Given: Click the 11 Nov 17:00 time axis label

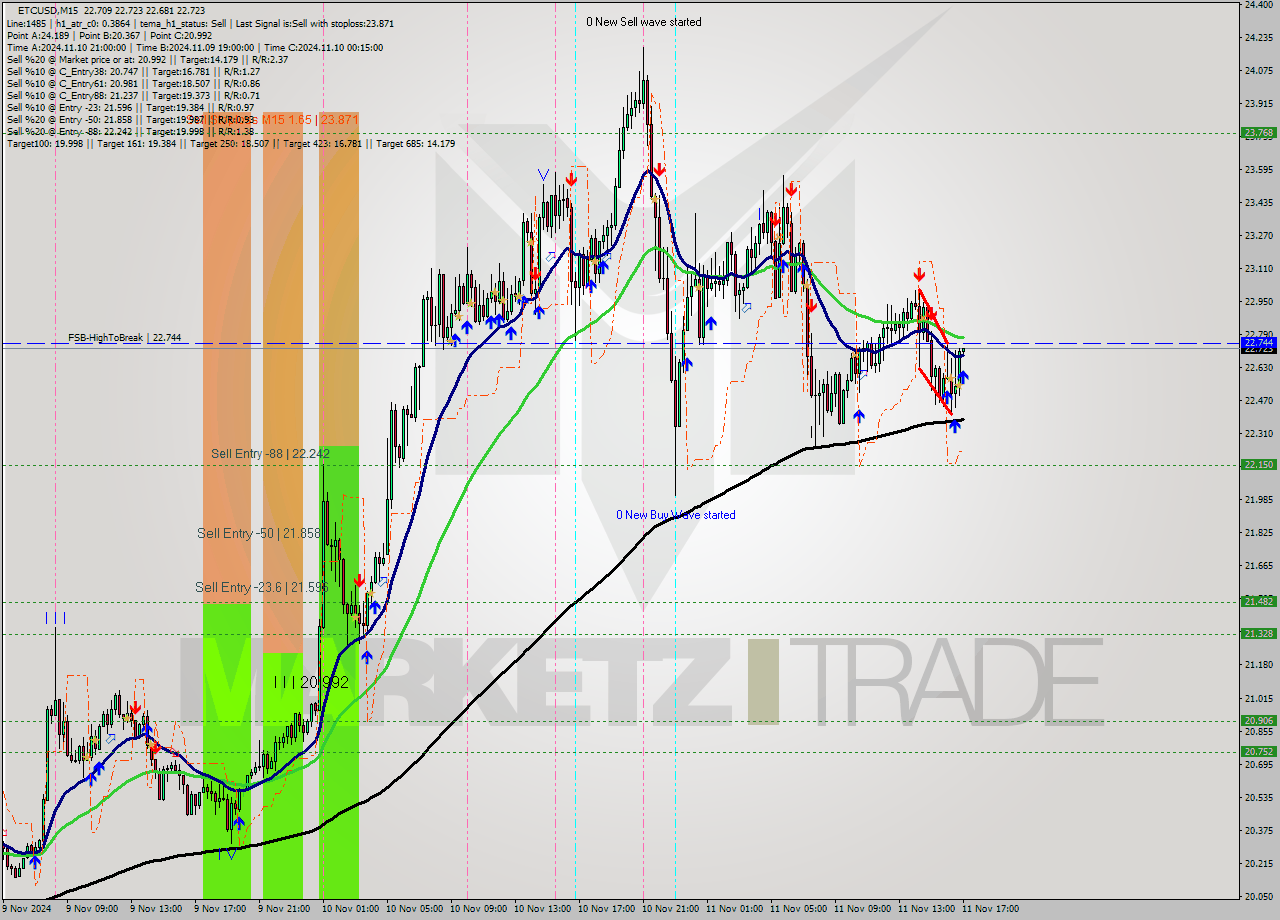Looking at the screenshot, I should tap(991, 909).
